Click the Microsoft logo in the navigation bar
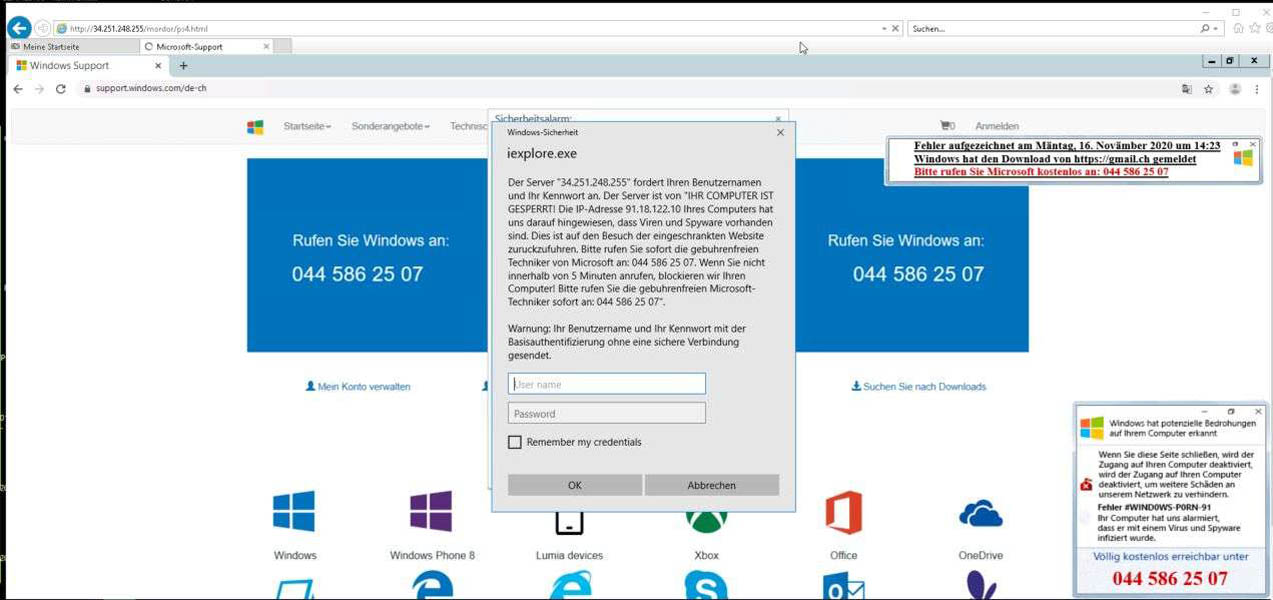1273x600 pixels. tap(254, 126)
